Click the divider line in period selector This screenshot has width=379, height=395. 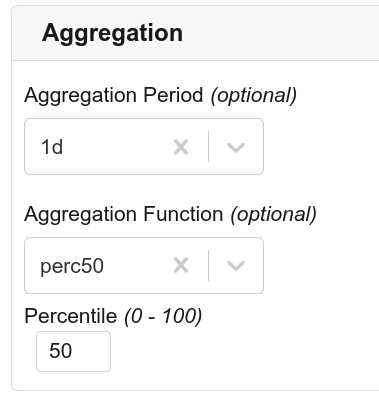(x=209, y=147)
